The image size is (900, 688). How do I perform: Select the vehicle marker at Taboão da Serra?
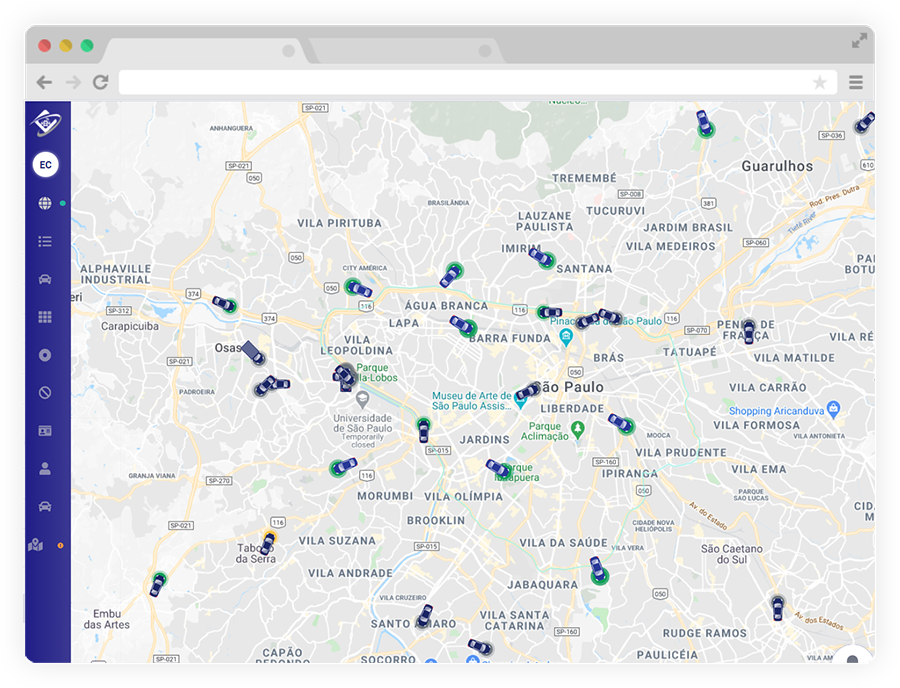(x=268, y=543)
